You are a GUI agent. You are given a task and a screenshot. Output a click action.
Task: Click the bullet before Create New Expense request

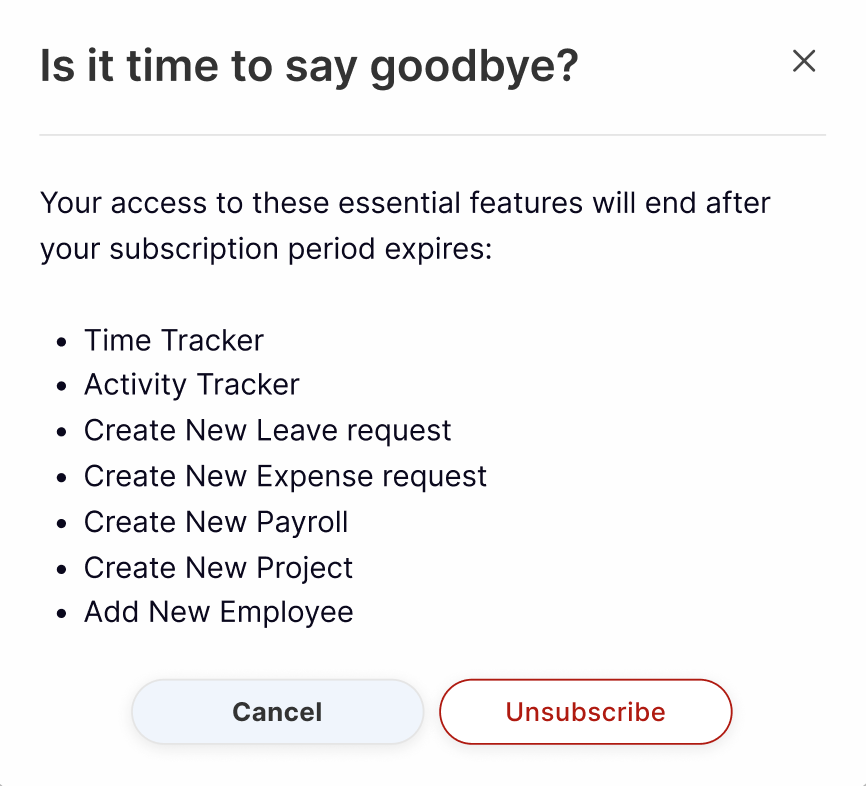(63, 478)
